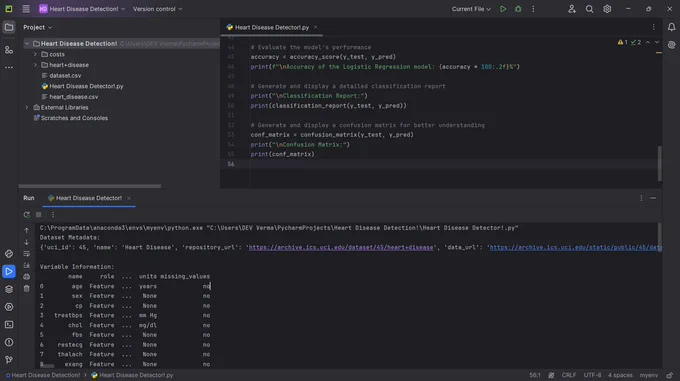Open Search Everywhere magnifier
The width and height of the screenshot is (680, 381).
tap(589, 9)
